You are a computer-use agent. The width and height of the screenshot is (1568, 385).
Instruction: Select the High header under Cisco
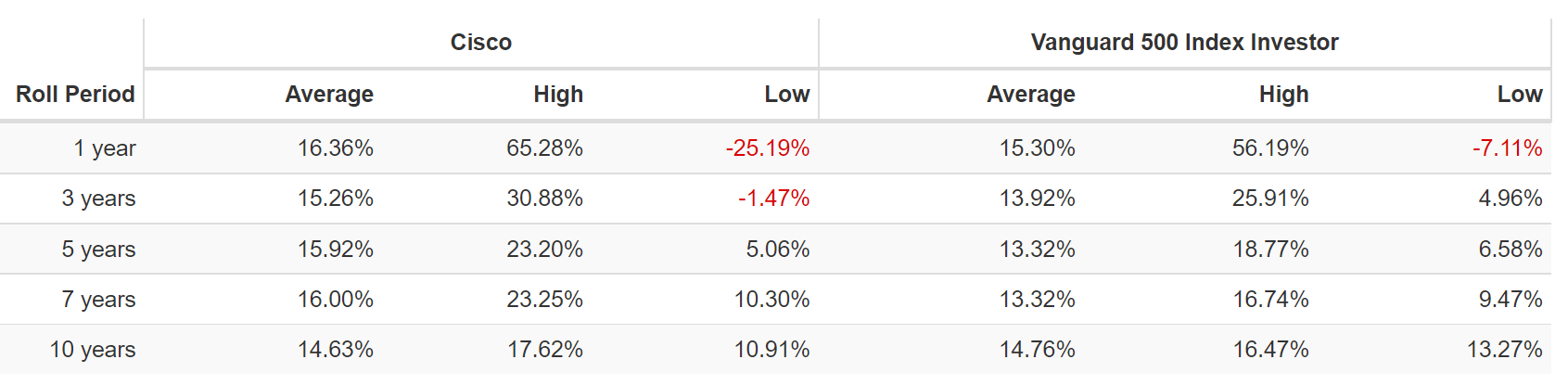click(x=558, y=95)
